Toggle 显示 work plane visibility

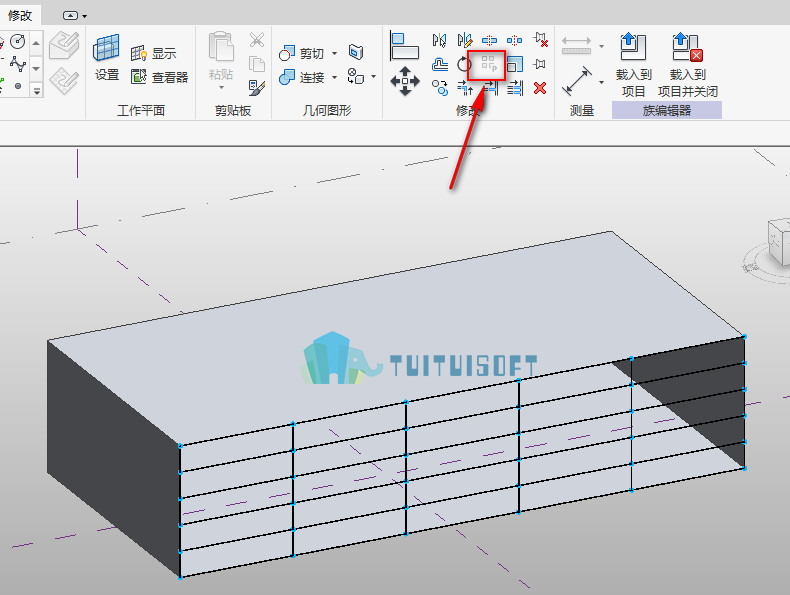click(x=153, y=53)
